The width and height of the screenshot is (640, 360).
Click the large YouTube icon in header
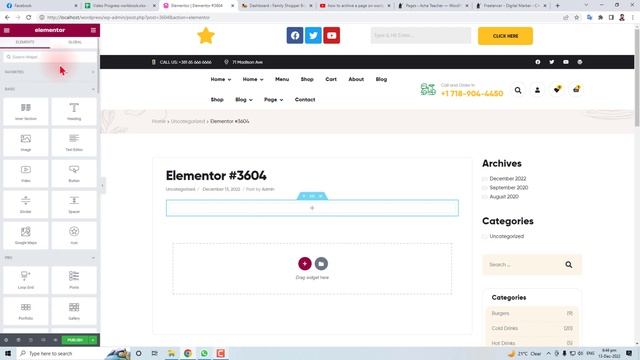(x=331, y=36)
